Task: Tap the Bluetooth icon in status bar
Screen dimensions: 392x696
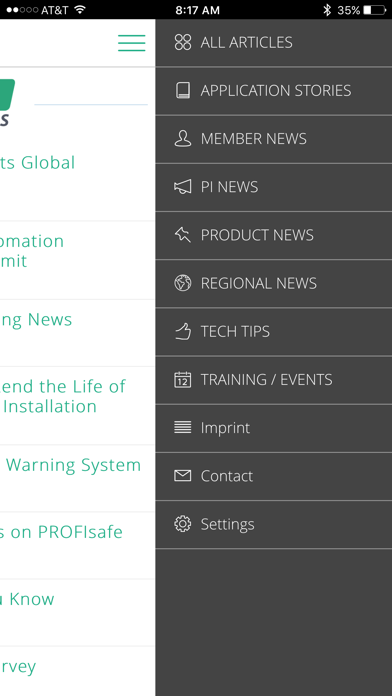Action: tap(327, 10)
